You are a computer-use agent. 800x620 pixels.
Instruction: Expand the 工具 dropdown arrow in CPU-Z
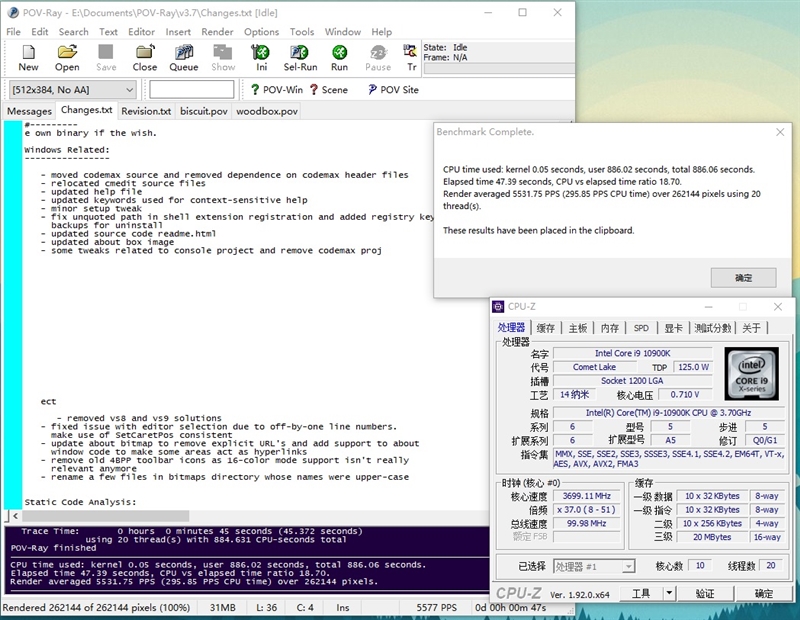coord(669,594)
